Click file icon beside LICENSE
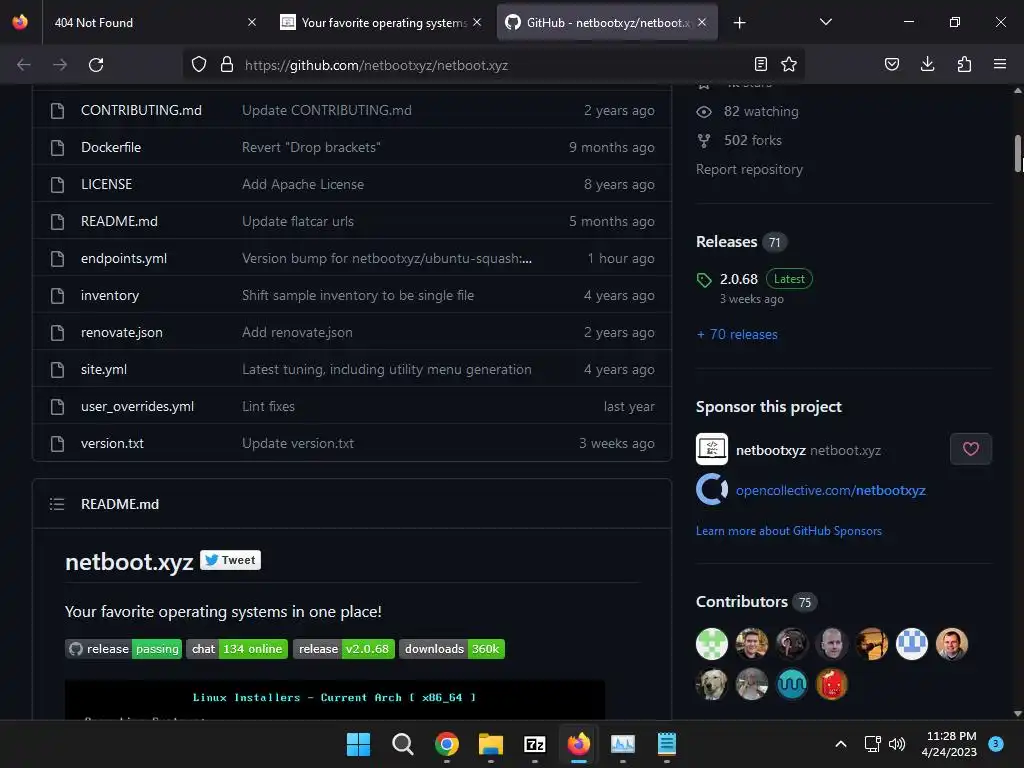The height and width of the screenshot is (768, 1024). click(57, 185)
